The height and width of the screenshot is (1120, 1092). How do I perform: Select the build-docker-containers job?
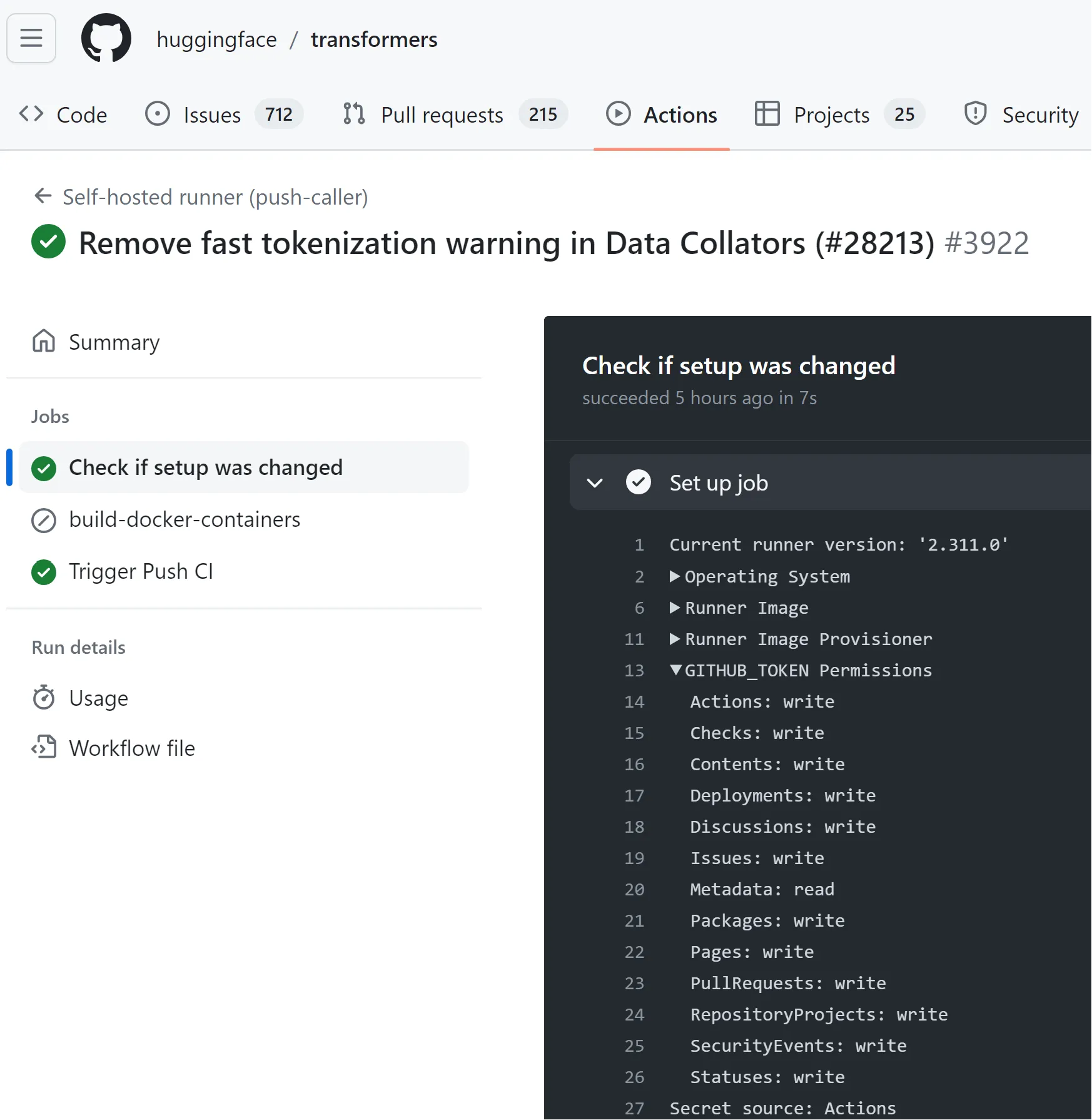click(185, 520)
